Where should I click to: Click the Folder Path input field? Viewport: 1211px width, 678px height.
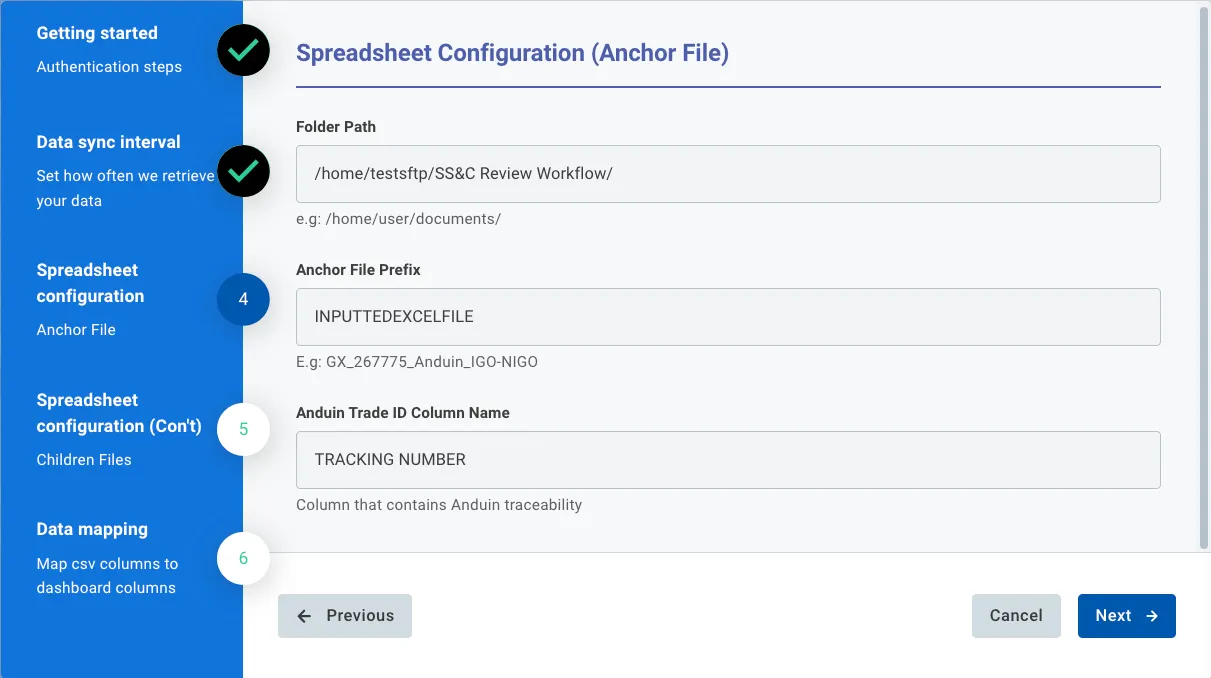tap(728, 174)
